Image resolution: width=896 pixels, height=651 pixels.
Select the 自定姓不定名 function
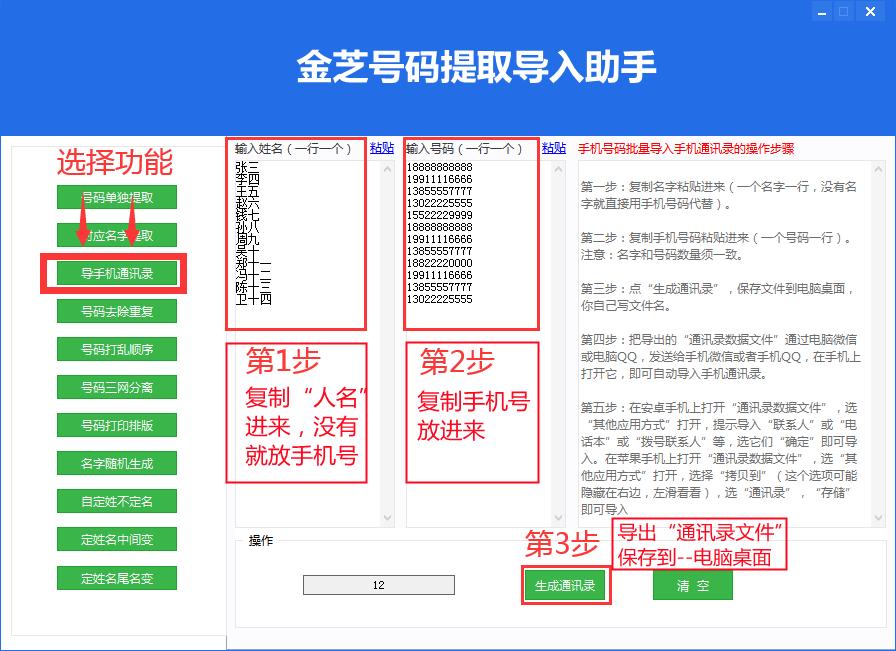click(x=116, y=501)
